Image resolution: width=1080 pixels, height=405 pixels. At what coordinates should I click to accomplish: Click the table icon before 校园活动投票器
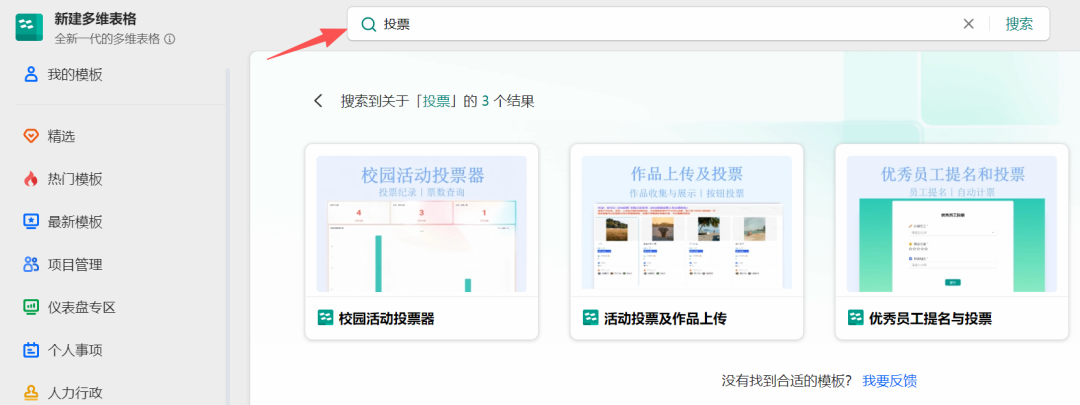click(325, 318)
